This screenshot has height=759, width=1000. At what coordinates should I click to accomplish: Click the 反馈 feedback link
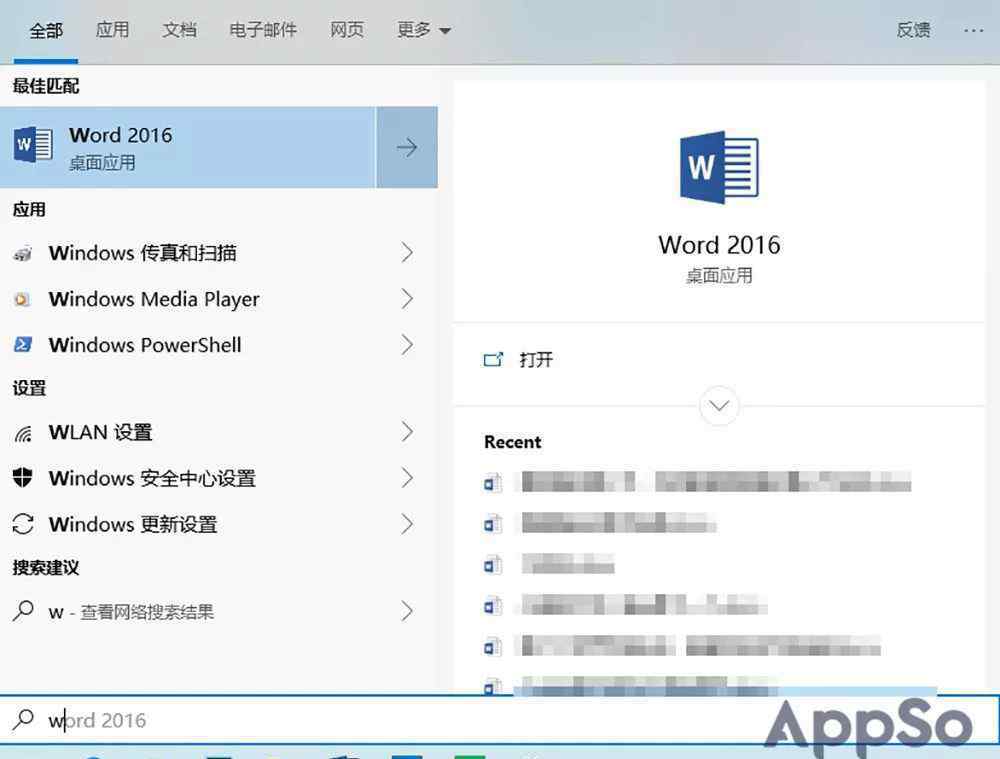click(x=913, y=30)
